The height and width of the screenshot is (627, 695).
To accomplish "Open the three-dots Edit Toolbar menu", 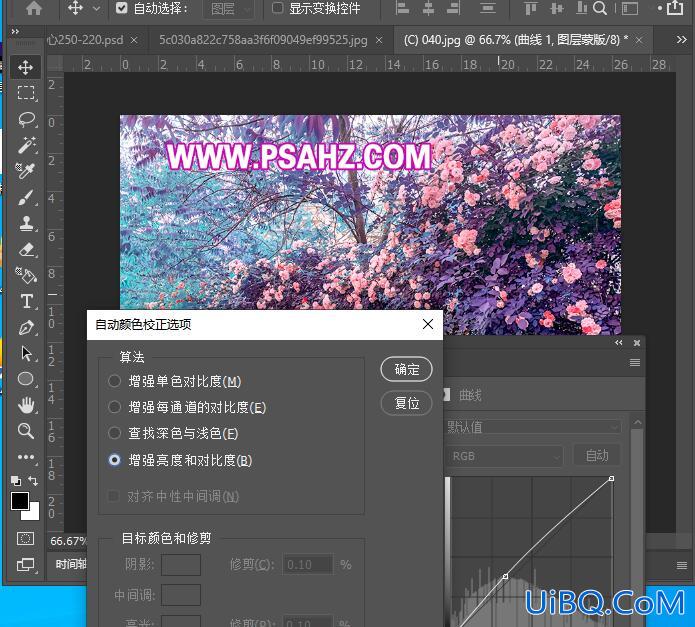I will click(26, 457).
